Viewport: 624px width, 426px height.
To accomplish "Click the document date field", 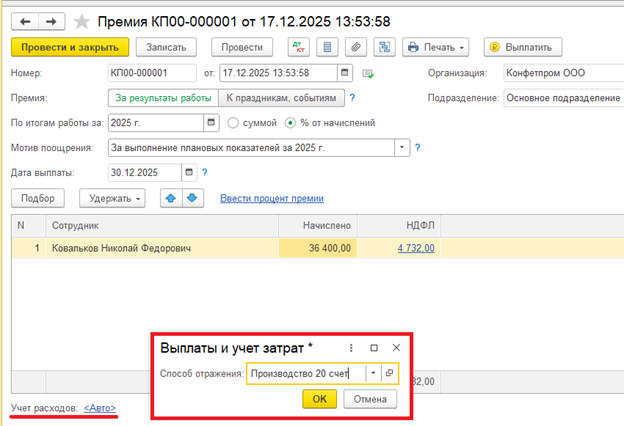I will pos(279,73).
